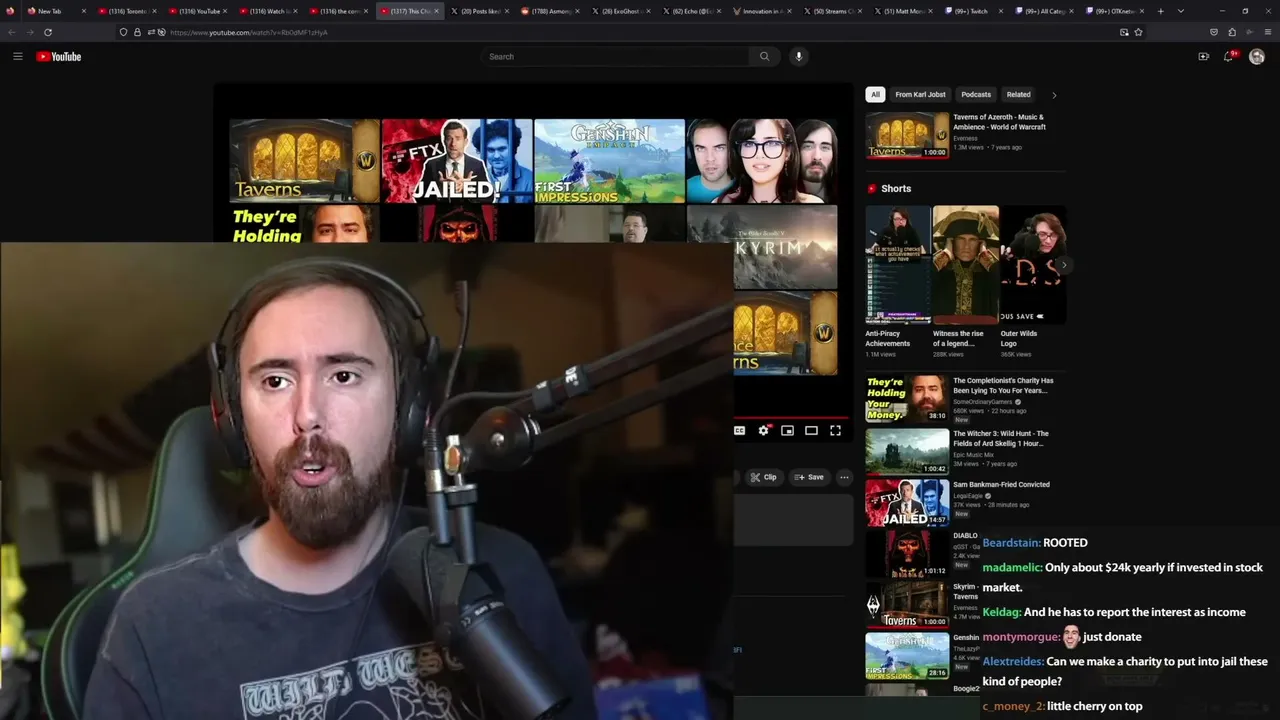Reload the page in the browser
Viewport: 1280px width, 720px height.
[47, 32]
